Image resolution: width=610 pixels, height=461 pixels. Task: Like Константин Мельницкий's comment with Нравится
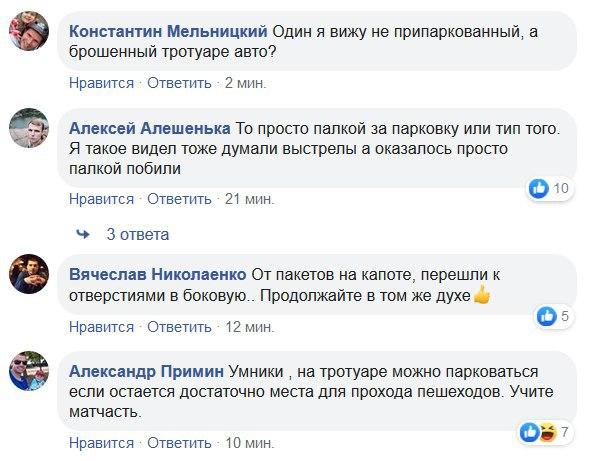pyautogui.click(x=103, y=81)
